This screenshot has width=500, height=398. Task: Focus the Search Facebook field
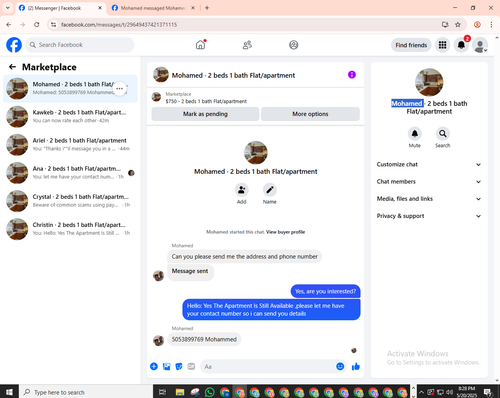[80, 45]
